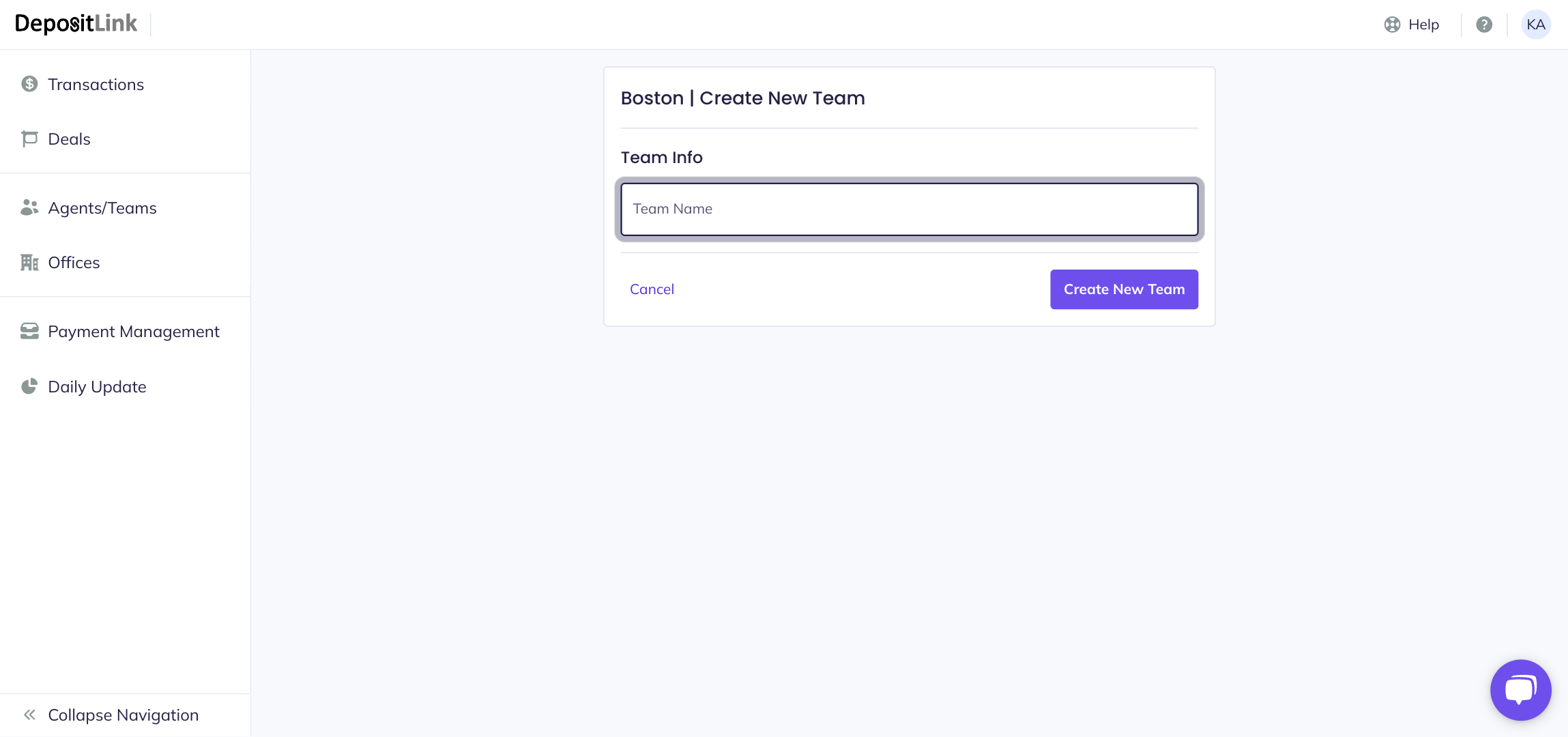Click the Deals flag icon
The height and width of the screenshot is (737, 1568).
point(29,139)
